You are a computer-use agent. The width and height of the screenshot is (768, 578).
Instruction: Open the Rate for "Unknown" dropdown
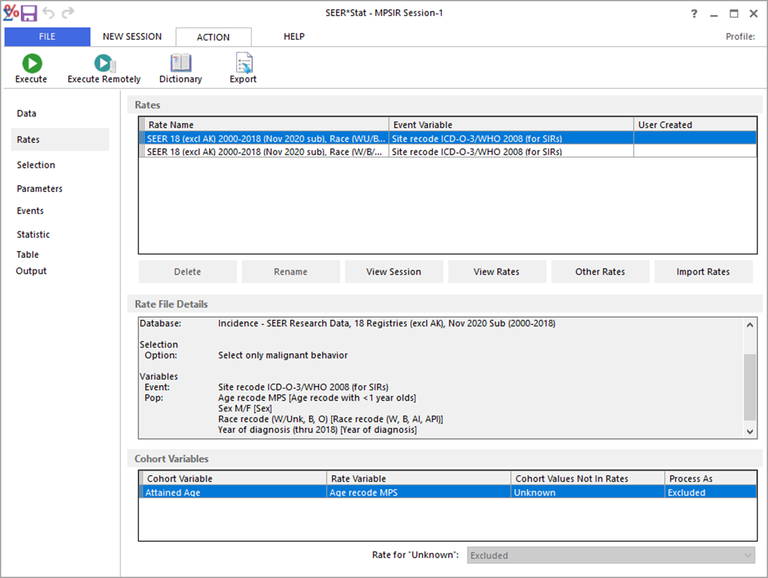pyautogui.click(x=610, y=555)
